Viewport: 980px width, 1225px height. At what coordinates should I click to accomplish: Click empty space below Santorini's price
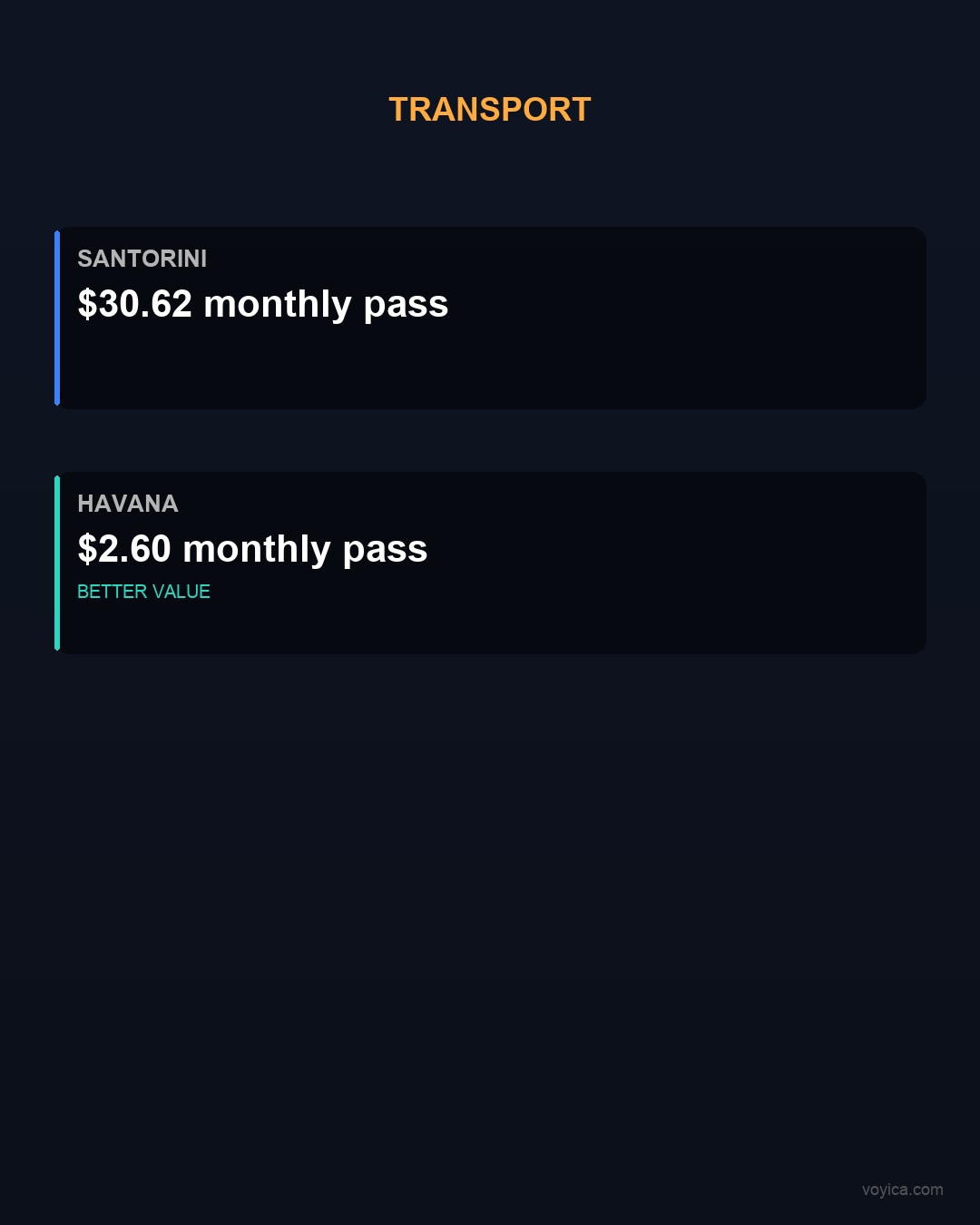pos(272,367)
